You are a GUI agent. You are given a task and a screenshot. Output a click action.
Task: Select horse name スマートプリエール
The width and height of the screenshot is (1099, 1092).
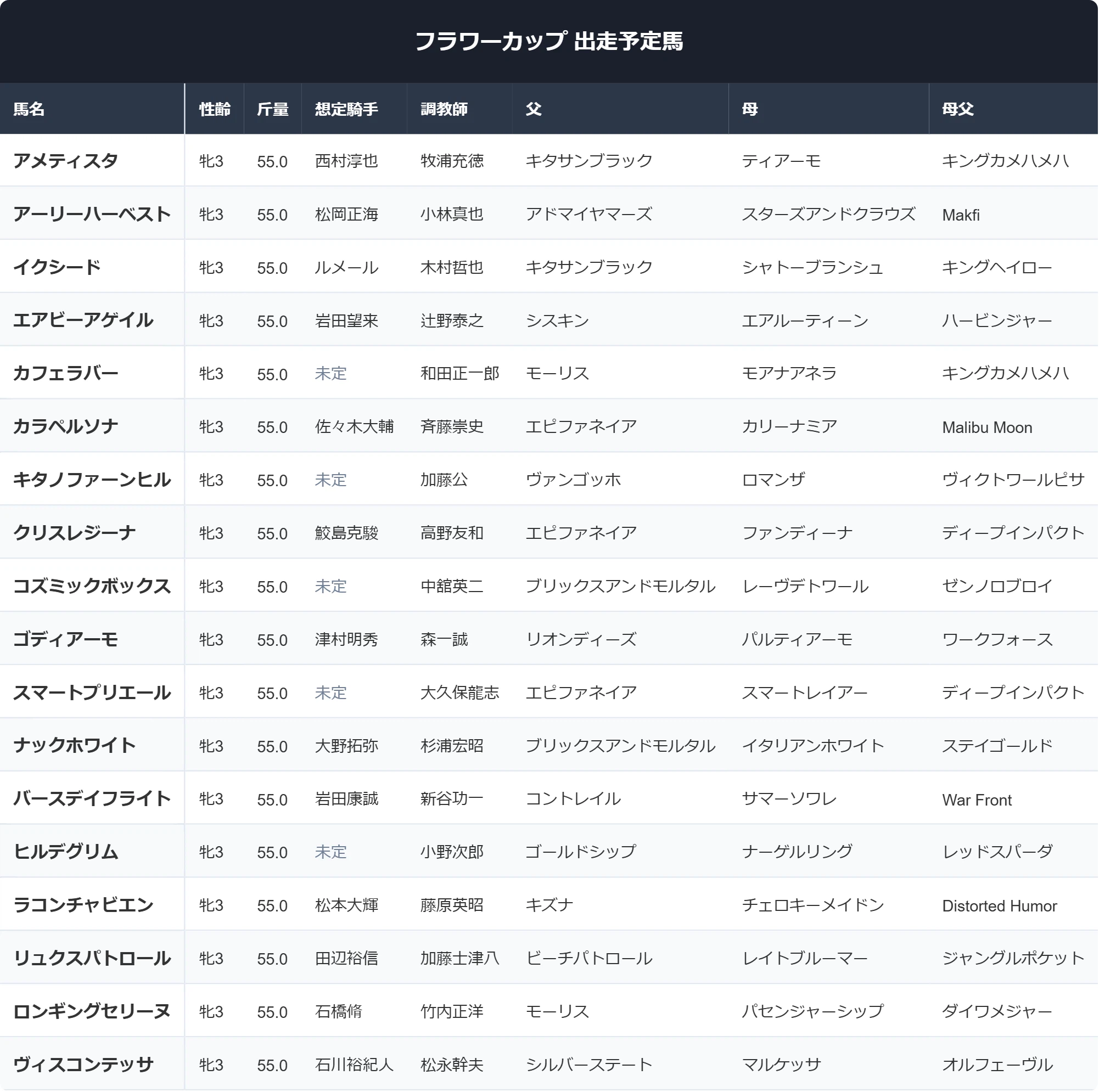pos(92,693)
